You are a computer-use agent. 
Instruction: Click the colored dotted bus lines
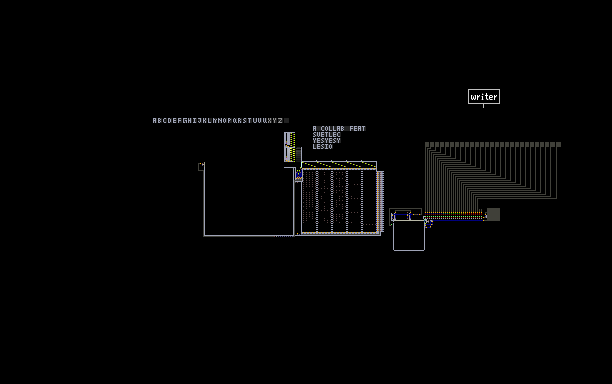pos(455,216)
